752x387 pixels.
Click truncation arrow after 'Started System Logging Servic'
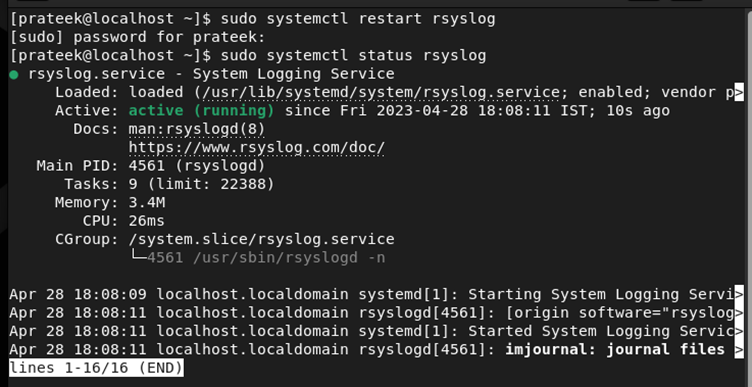[x=739, y=331]
